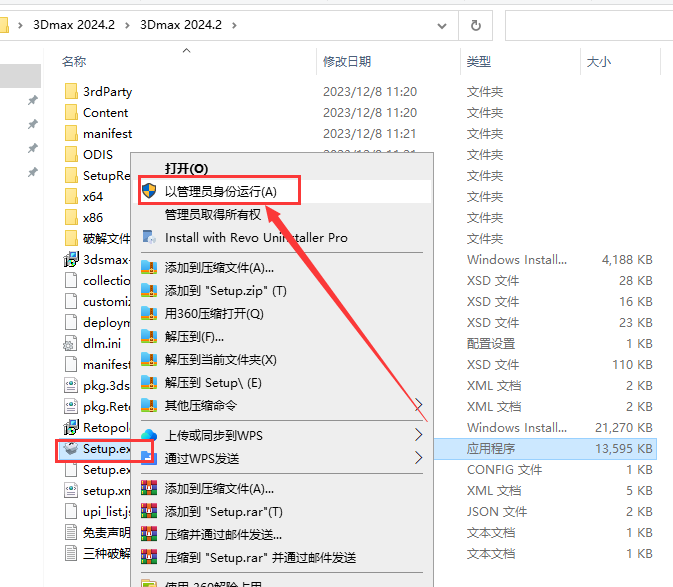This screenshot has height=587, width=673.
Task: Click the explorer search input field
Action: point(589,26)
